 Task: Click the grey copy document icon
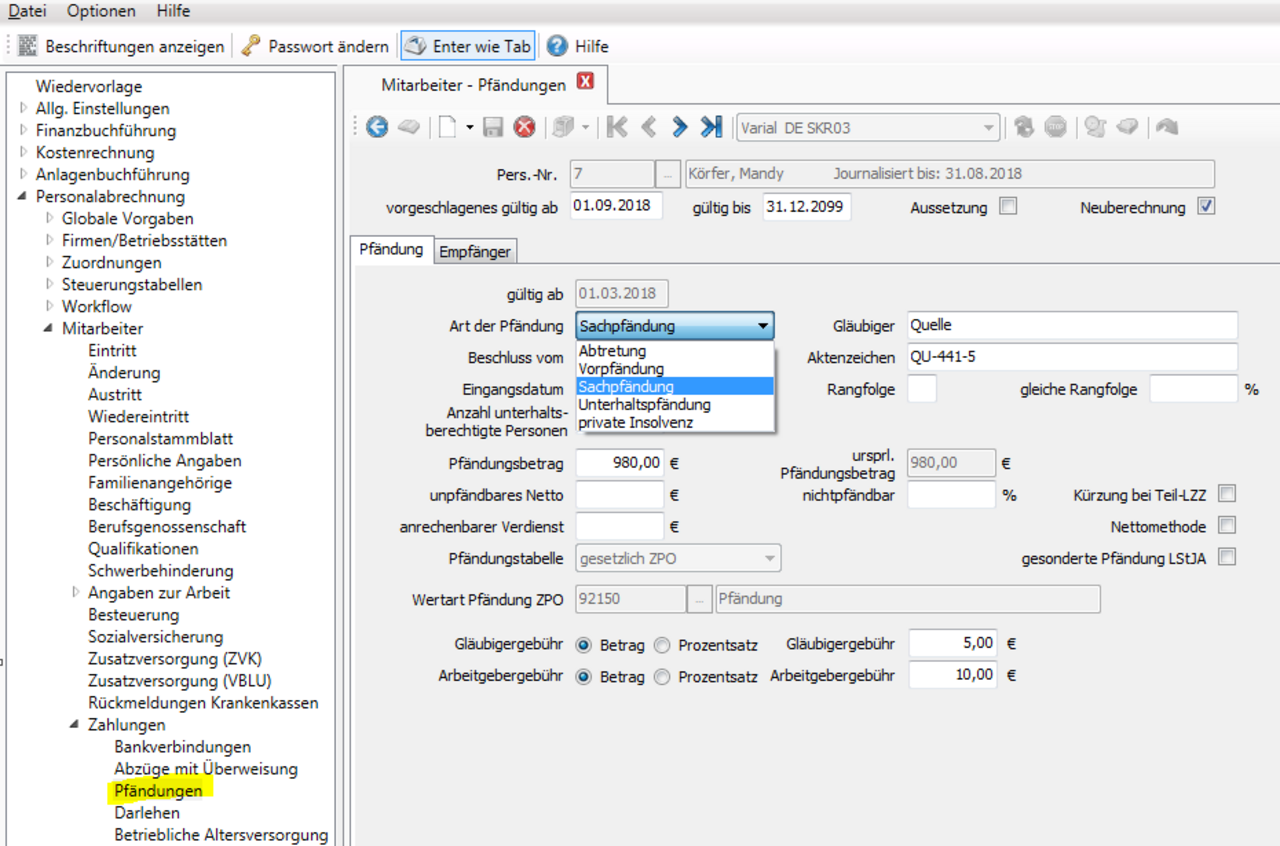[x=564, y=127]
